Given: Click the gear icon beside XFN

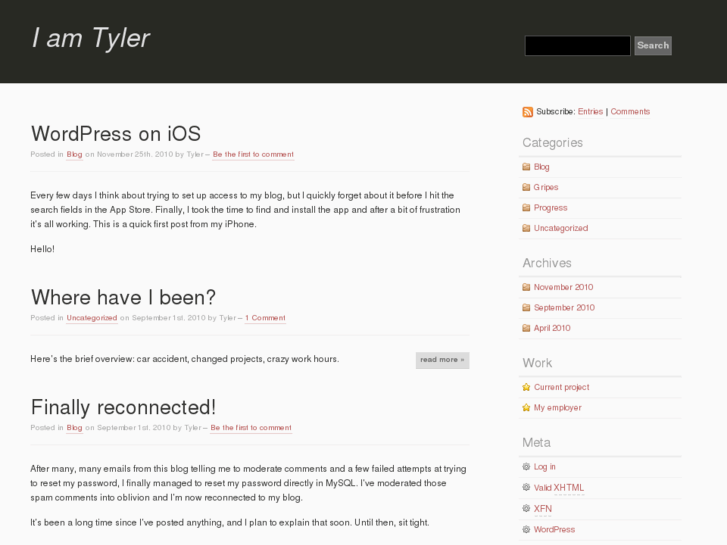Looking at the screenshot, I should click(x=526, y=508).
